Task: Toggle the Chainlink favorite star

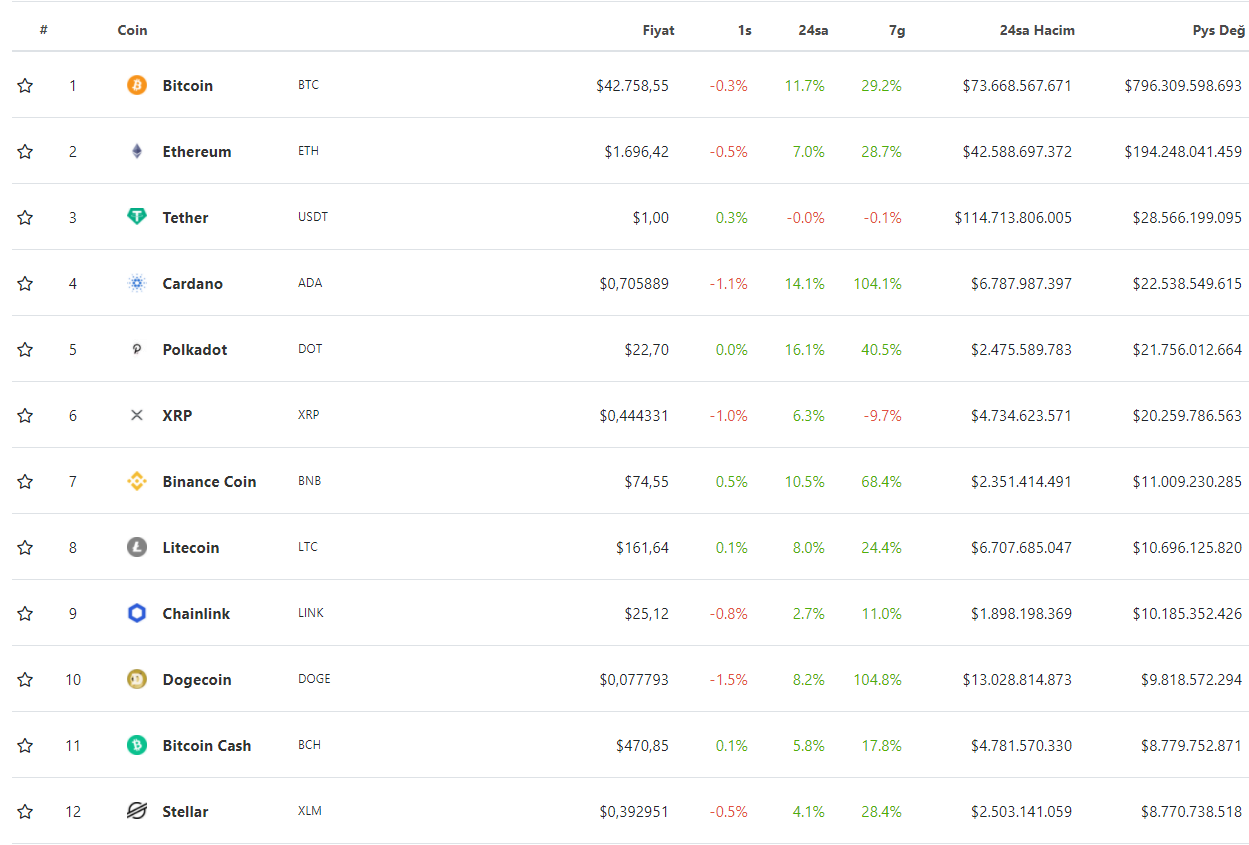Action: coord(25,614)
